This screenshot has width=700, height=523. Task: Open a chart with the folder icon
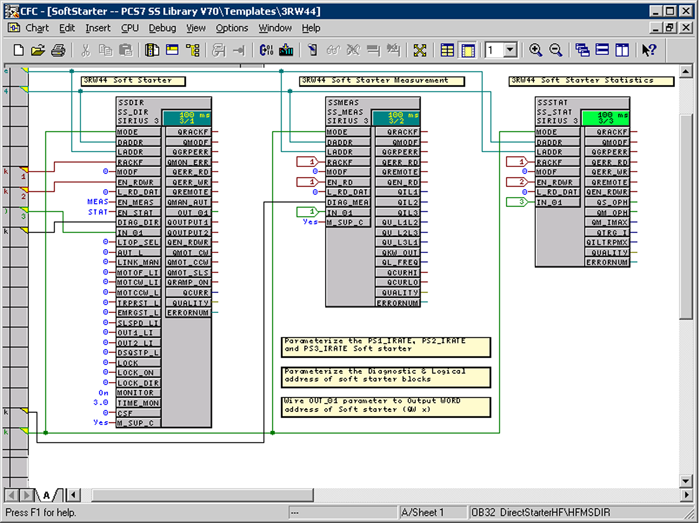37,49
